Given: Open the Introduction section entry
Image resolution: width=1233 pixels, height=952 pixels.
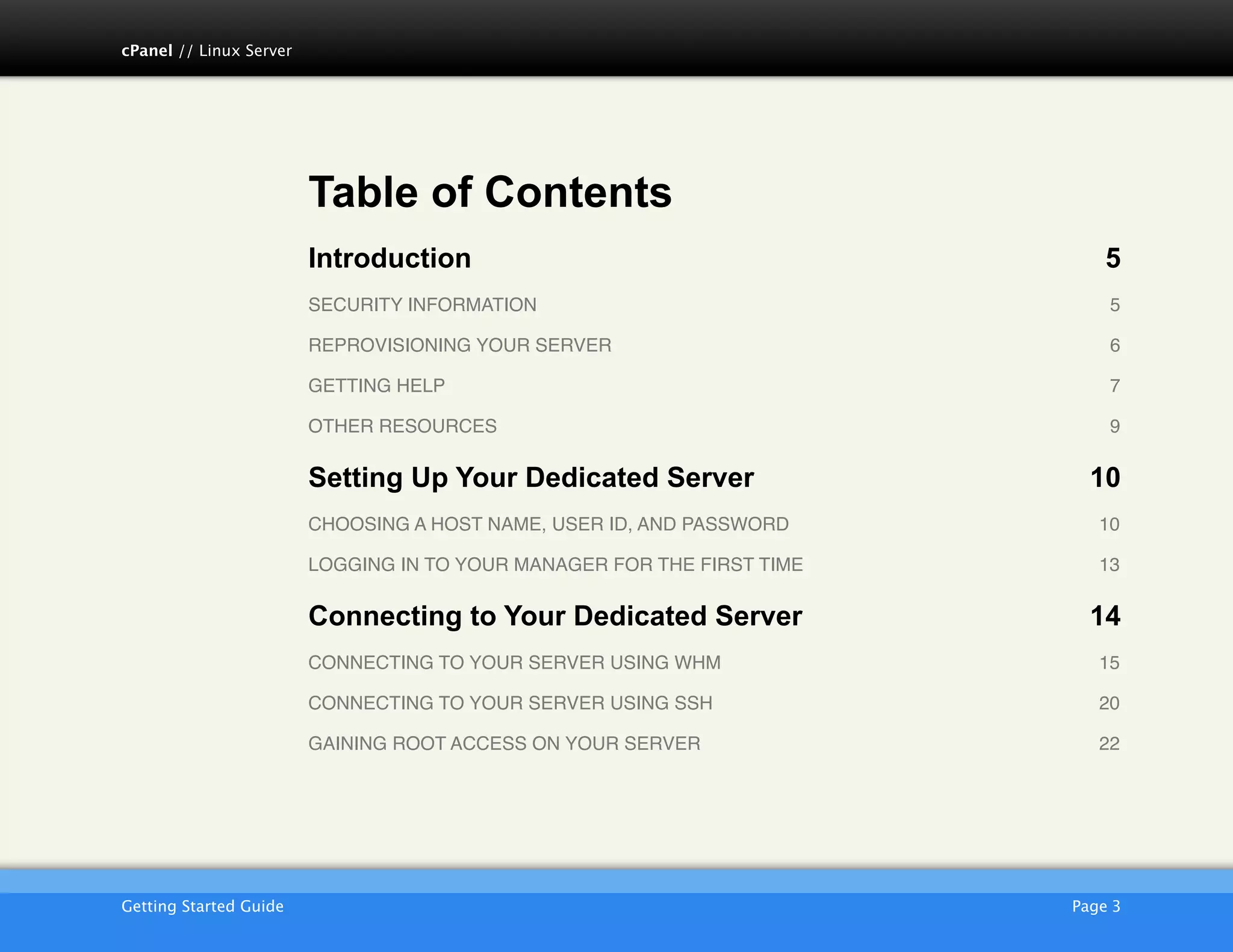Looking at the screenshot, I should [x=390, y=258].
